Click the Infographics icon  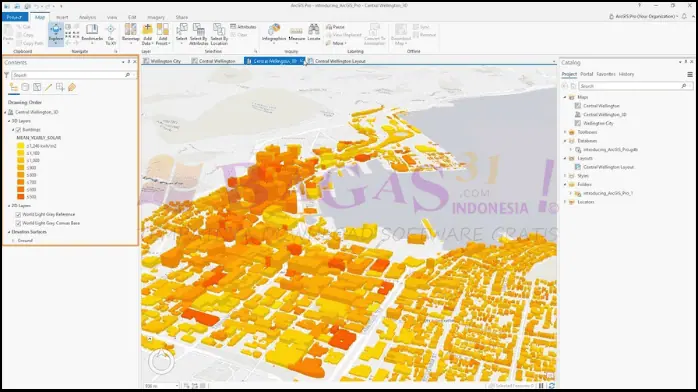pos(274,33)
